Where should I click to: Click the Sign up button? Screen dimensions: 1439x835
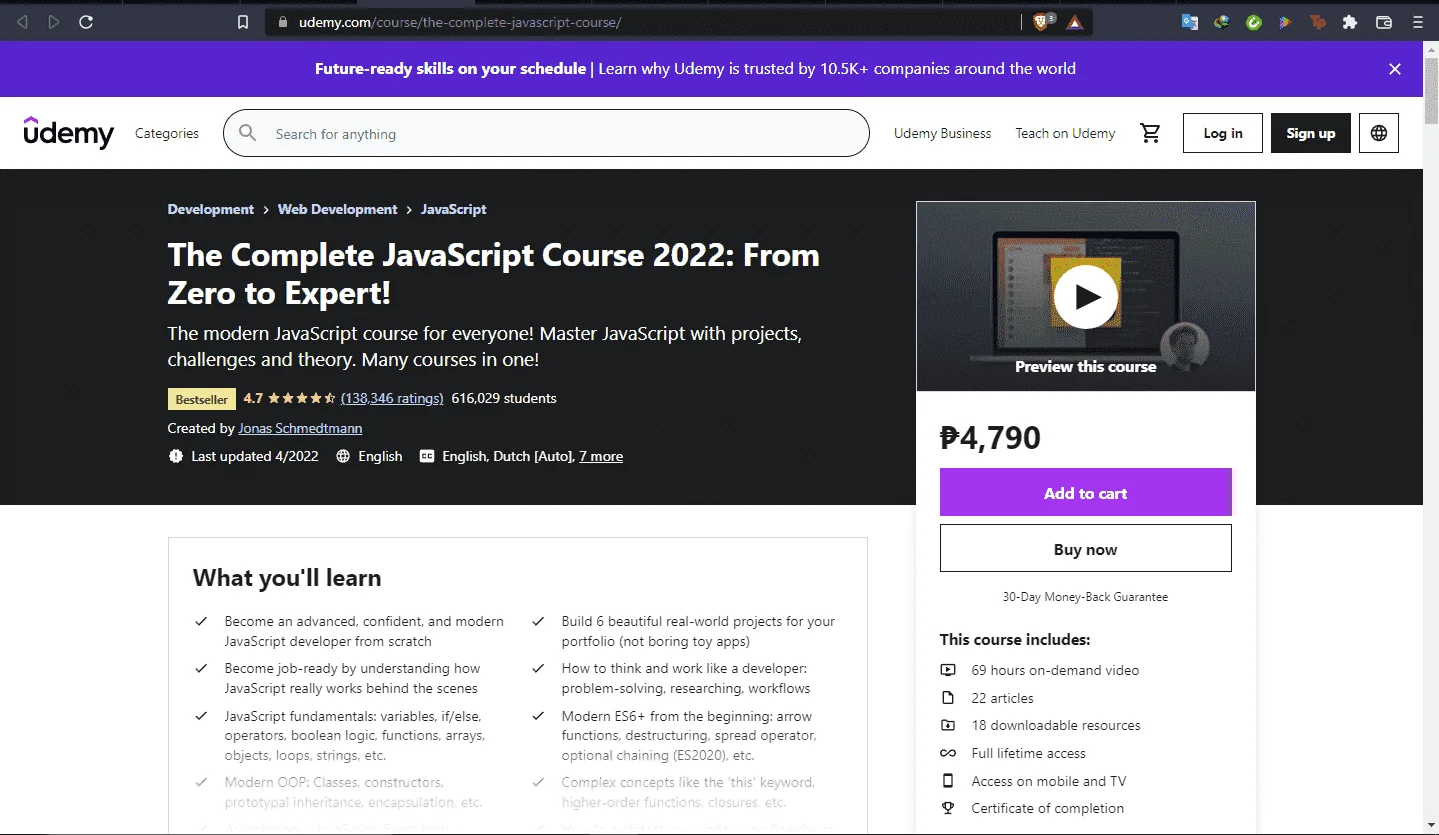pos(1311,133)
